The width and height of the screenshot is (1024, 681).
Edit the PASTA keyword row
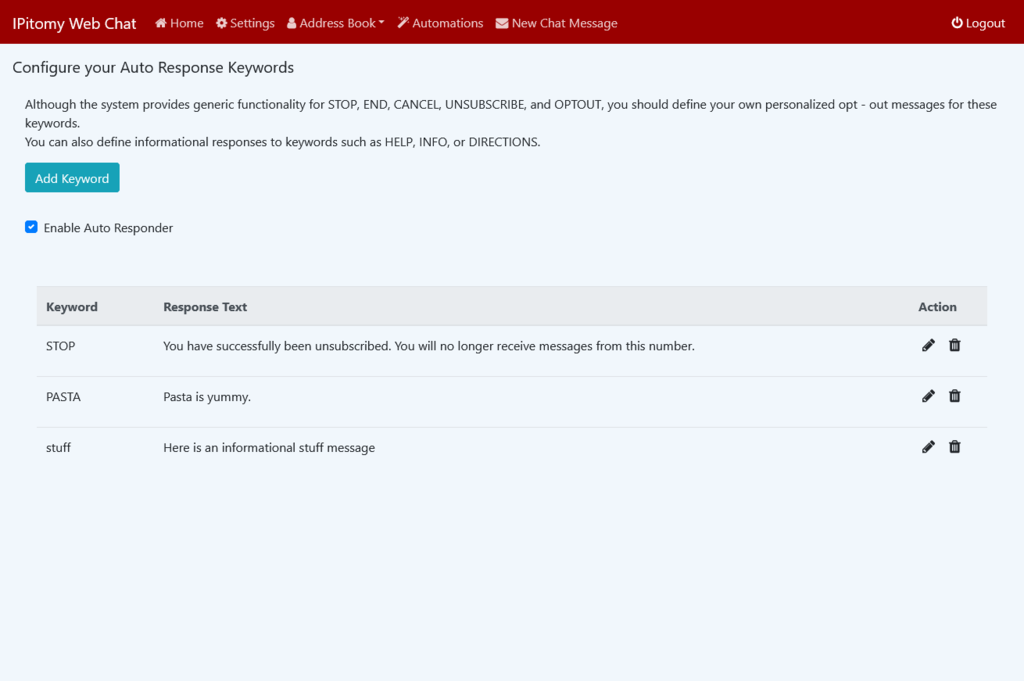[x=928, y=396]
